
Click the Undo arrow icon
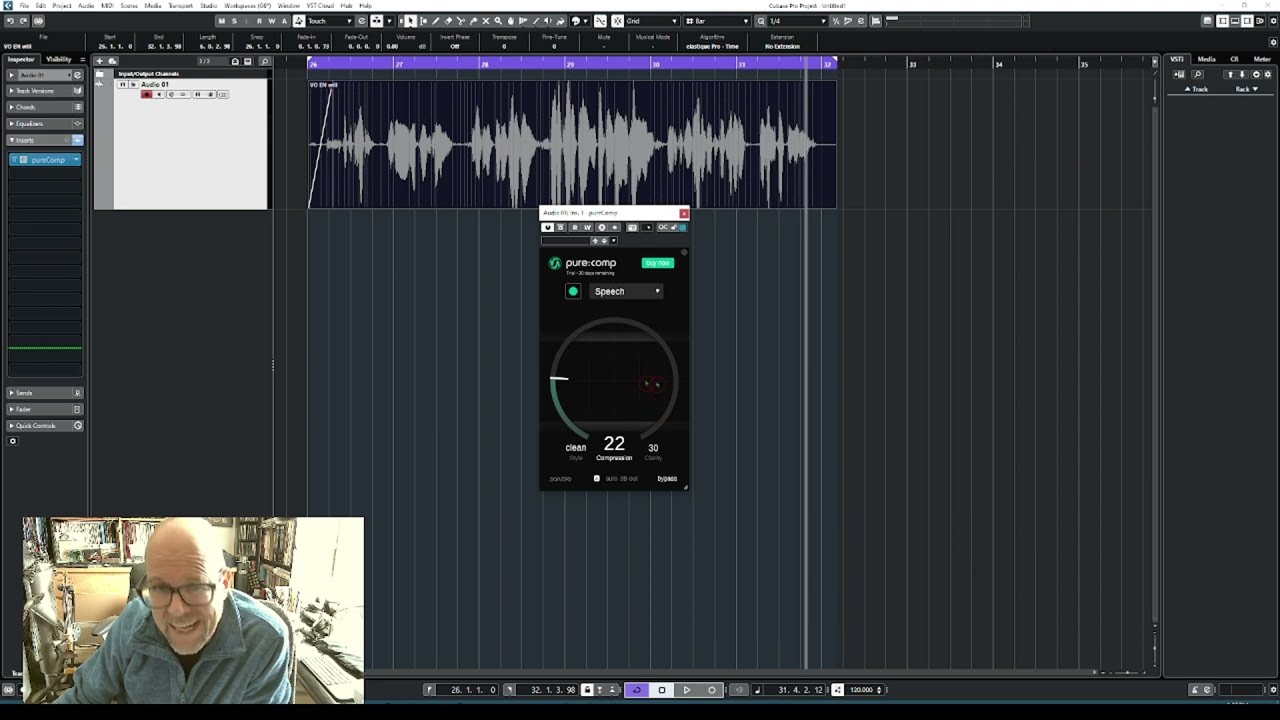point(9,21)
